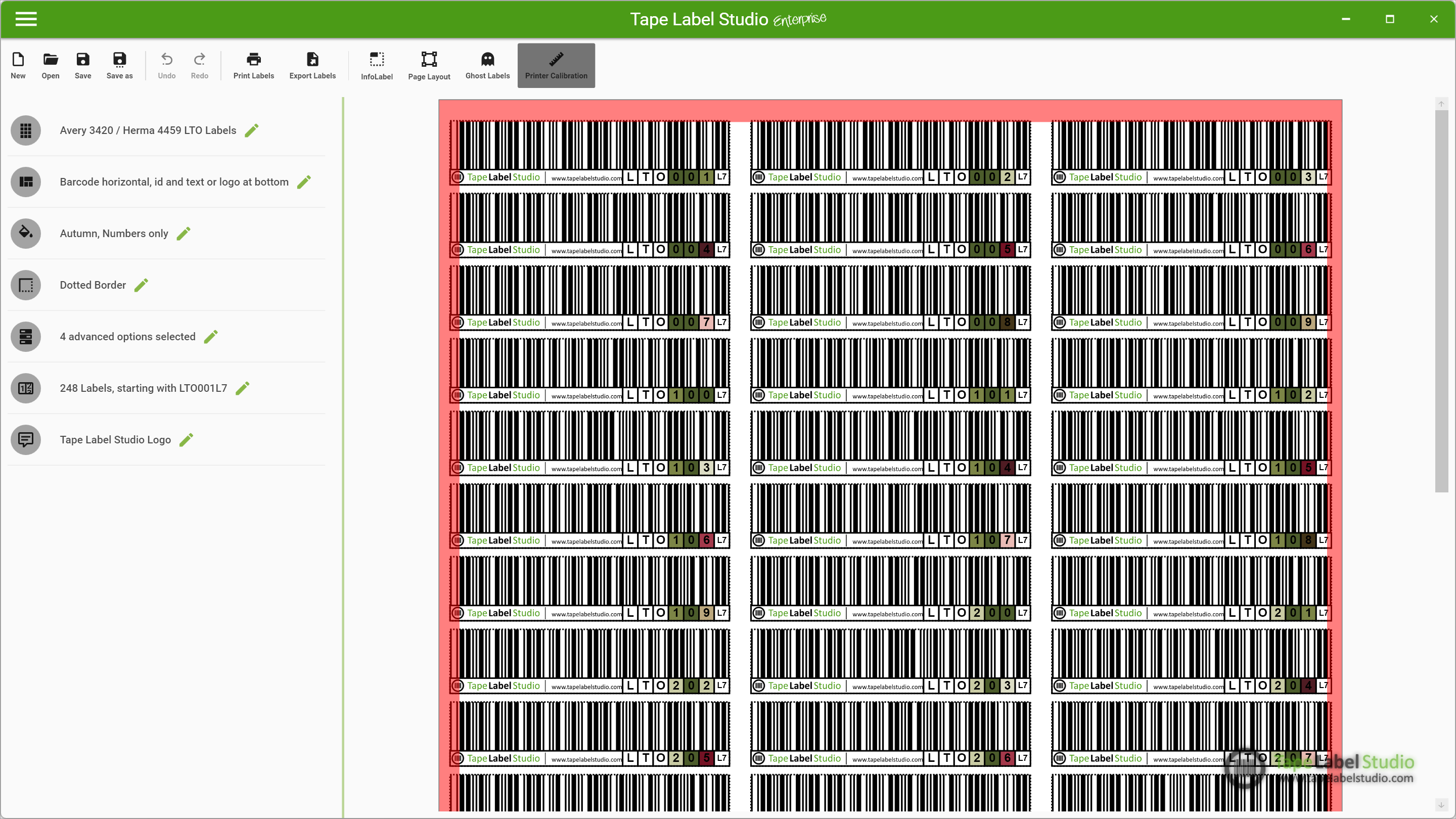Select Dotted Border entry
1456x819 pixels.
93,285
